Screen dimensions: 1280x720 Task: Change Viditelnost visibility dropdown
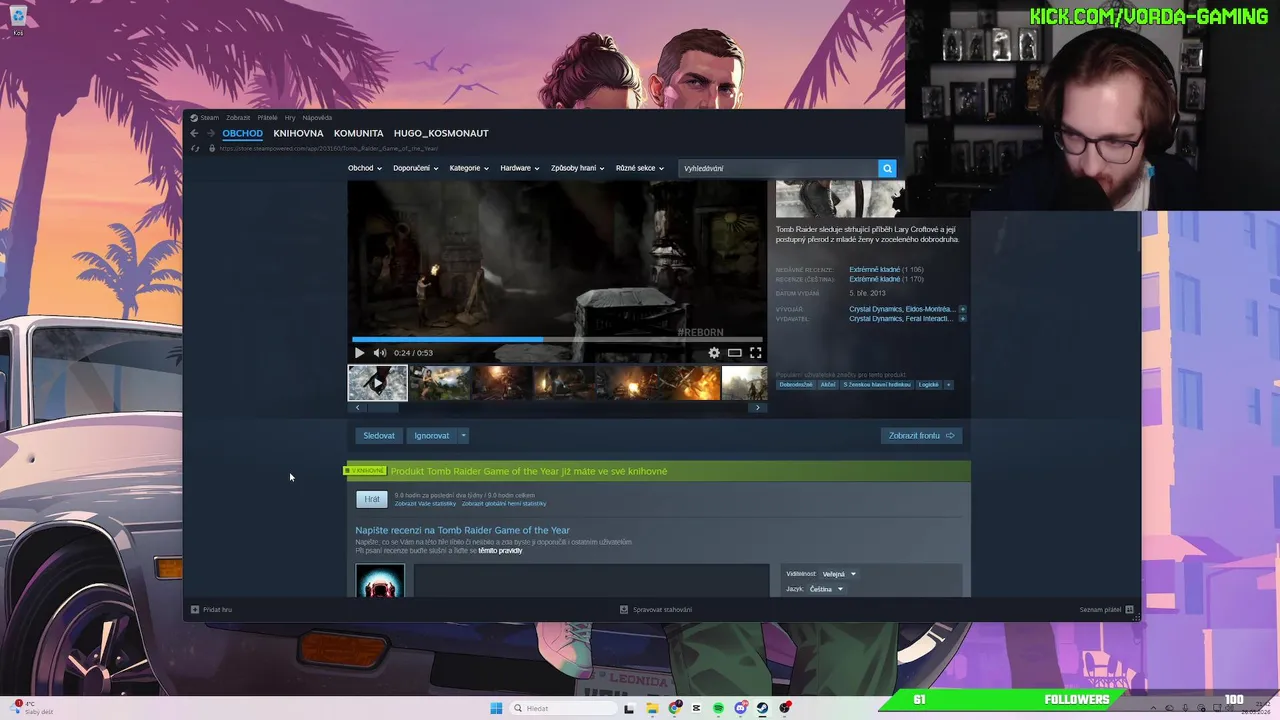point(839,574)
